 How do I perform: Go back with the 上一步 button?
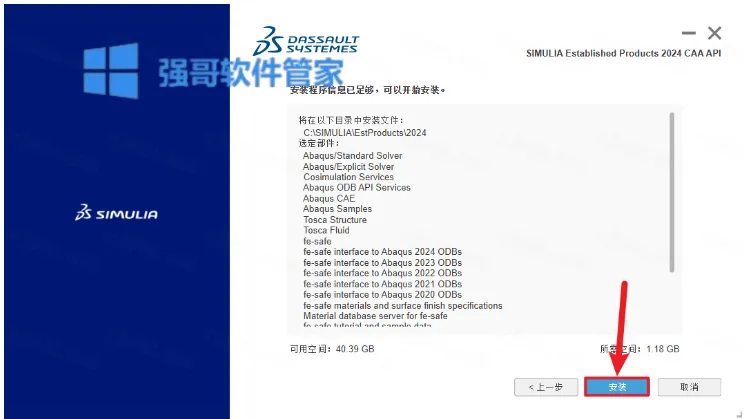tap(546, 387)
